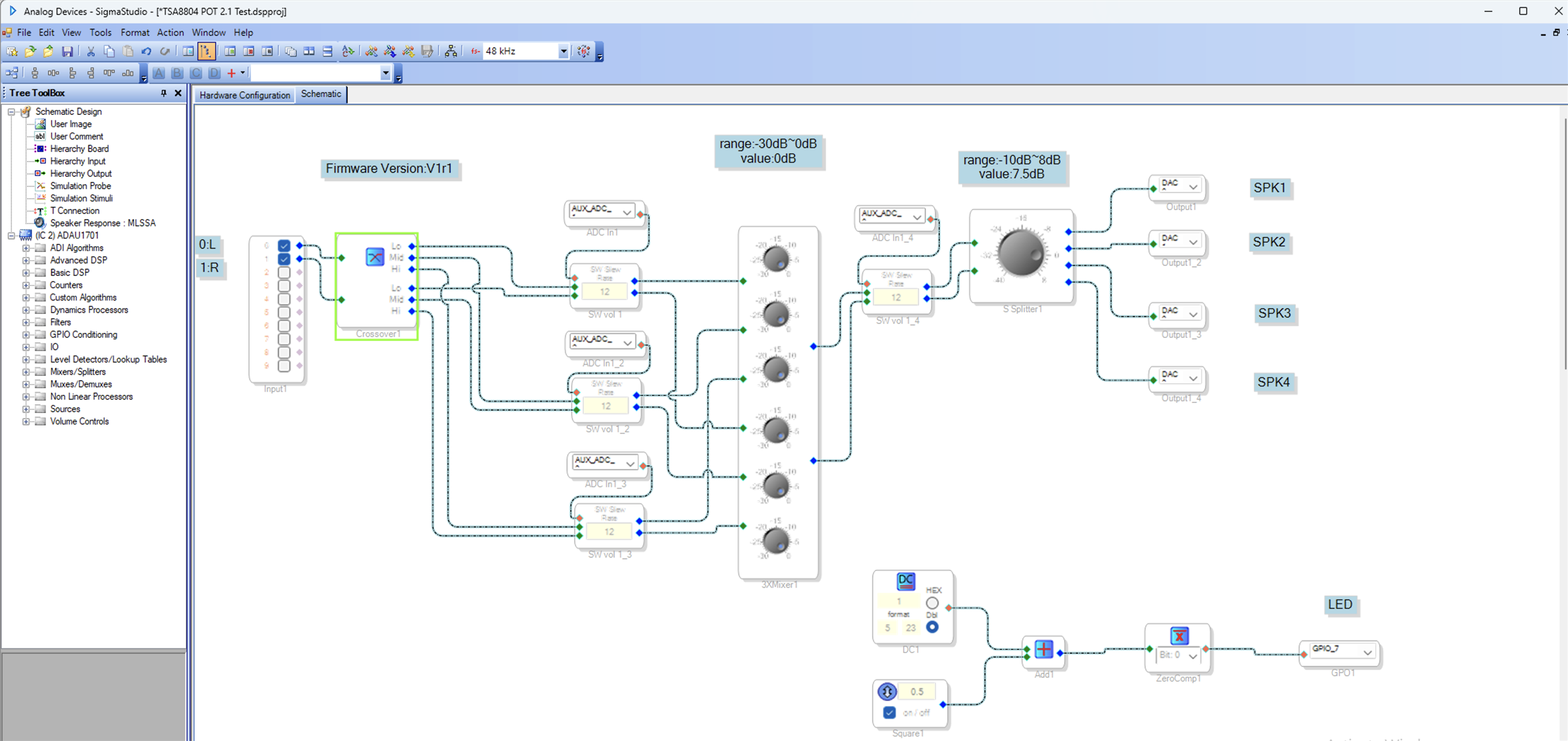
Task: Click the Copy icon in toolbar
Action: click(109, 51)
